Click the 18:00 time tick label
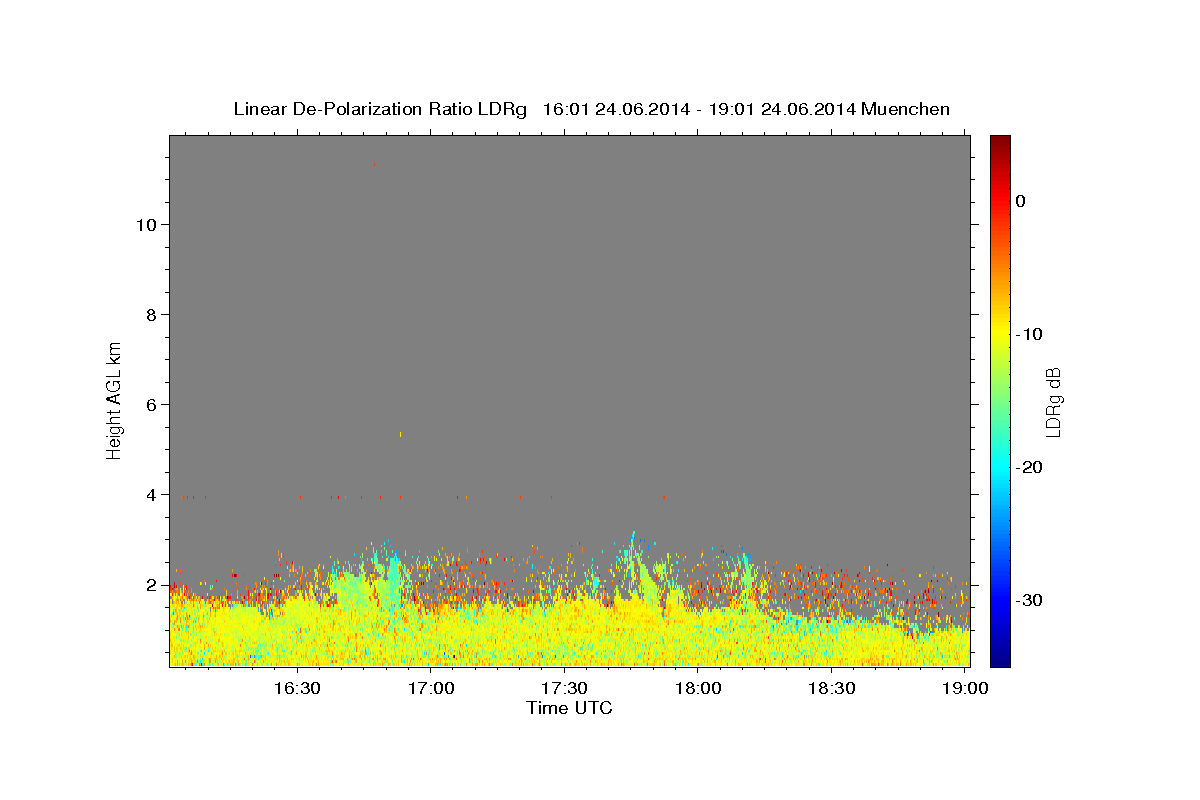 698,689
